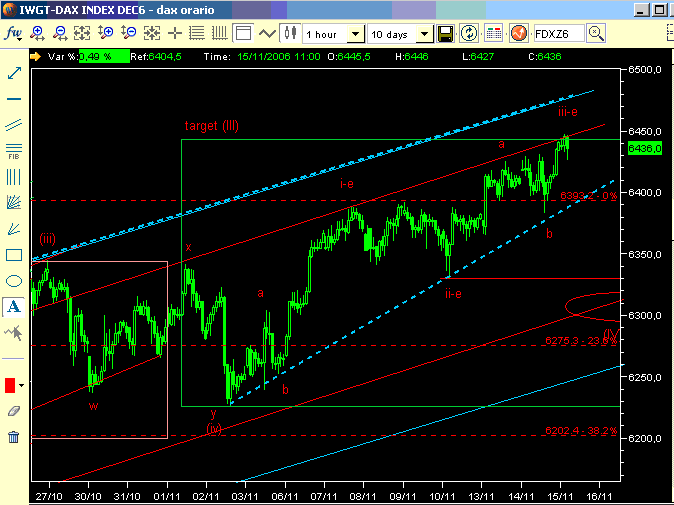674x505 pixels.
Task: Click the orange chart globe icon
Action: 518,33
